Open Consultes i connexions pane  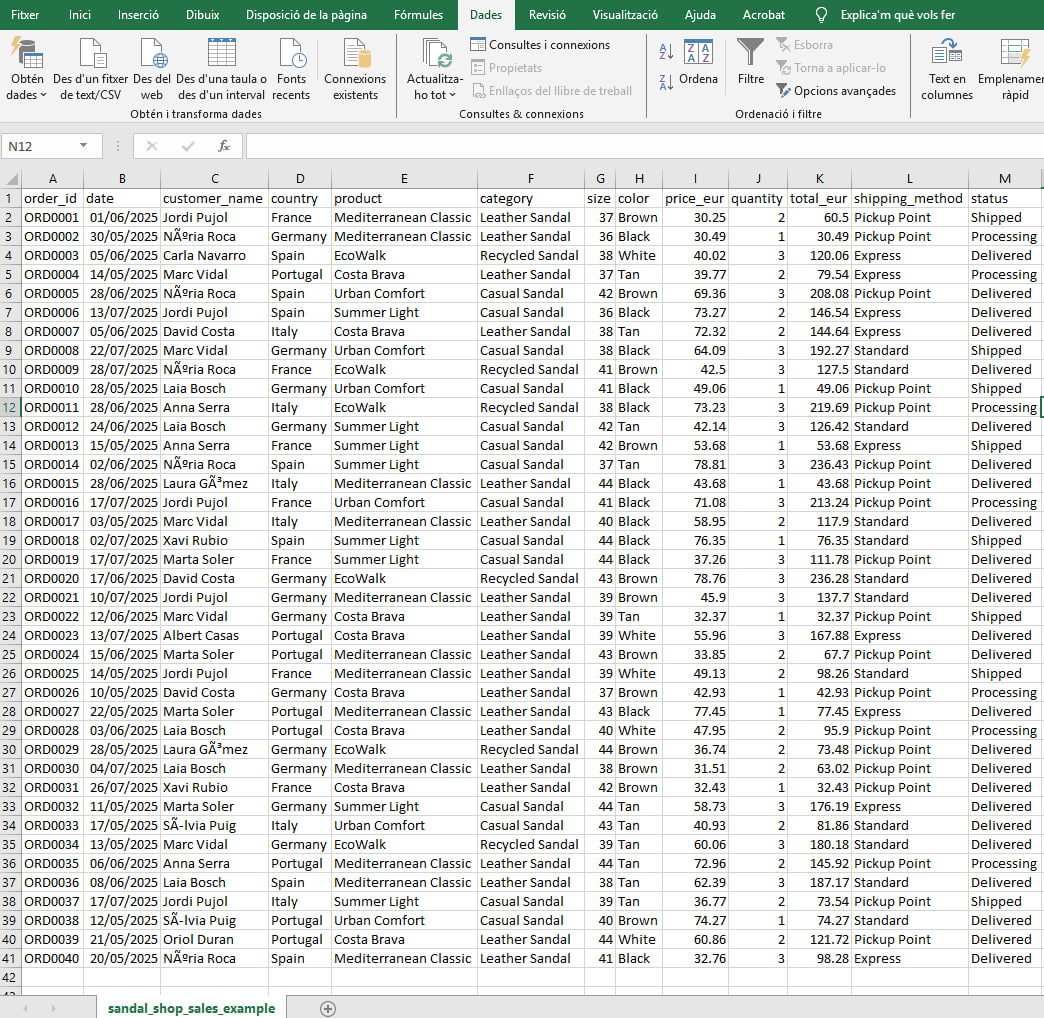click(540, 45)
